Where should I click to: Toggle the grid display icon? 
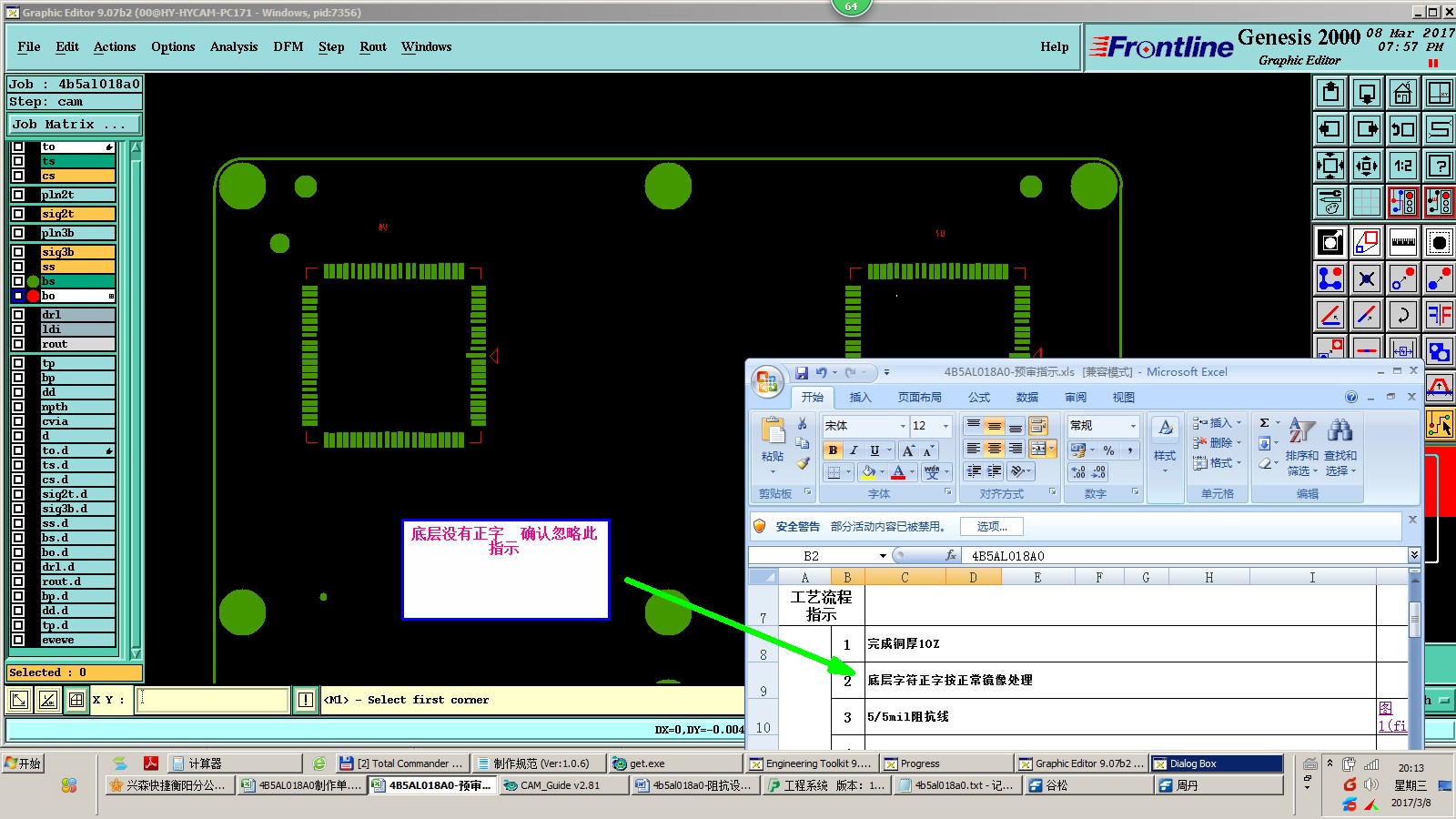tap(1367, 202)
